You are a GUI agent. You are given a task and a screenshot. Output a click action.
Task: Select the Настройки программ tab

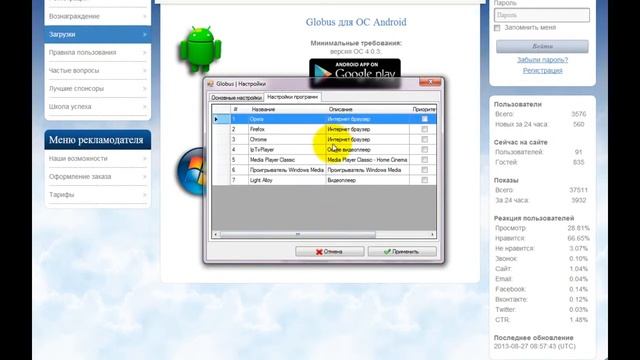pos(292,97)
